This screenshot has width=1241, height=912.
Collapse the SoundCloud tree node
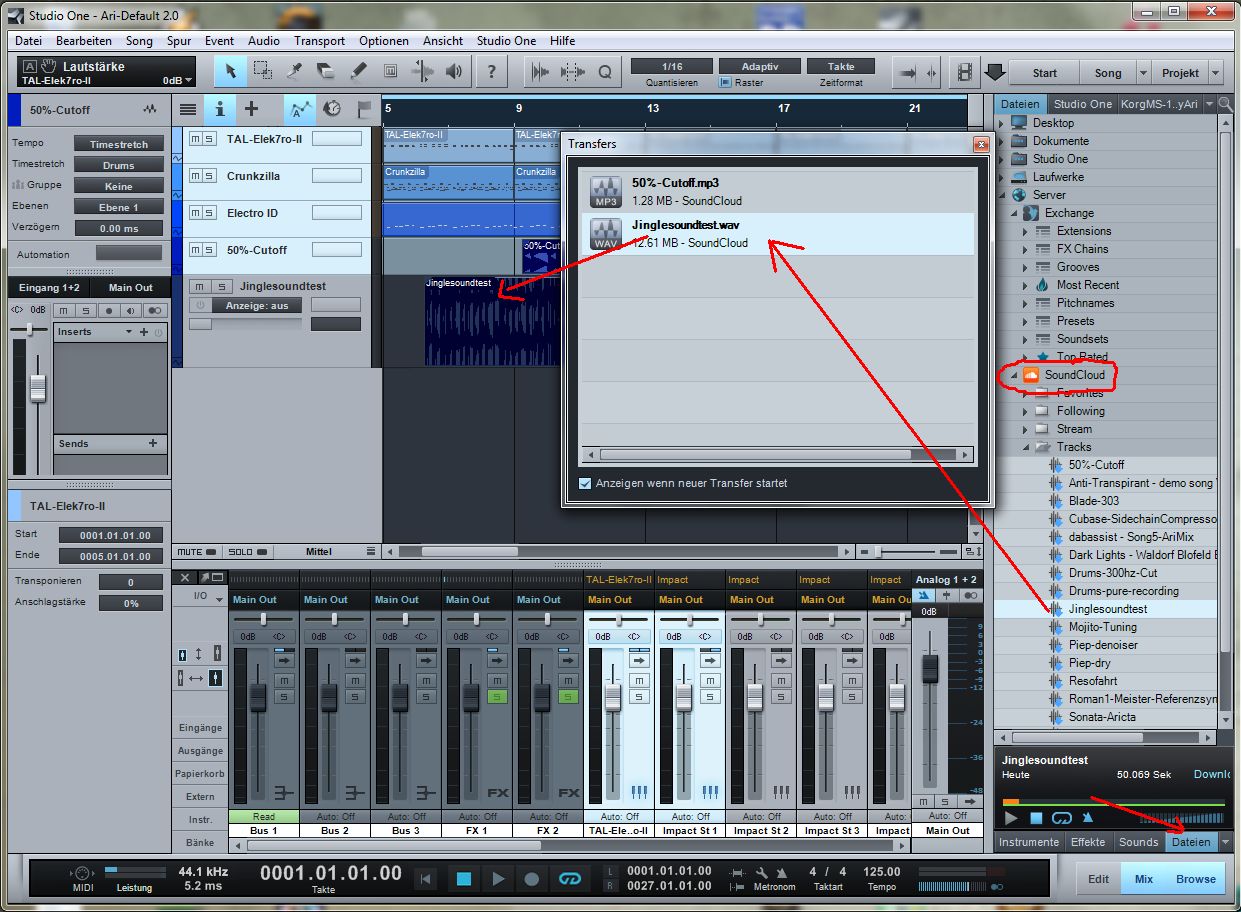coord(1014,375)
